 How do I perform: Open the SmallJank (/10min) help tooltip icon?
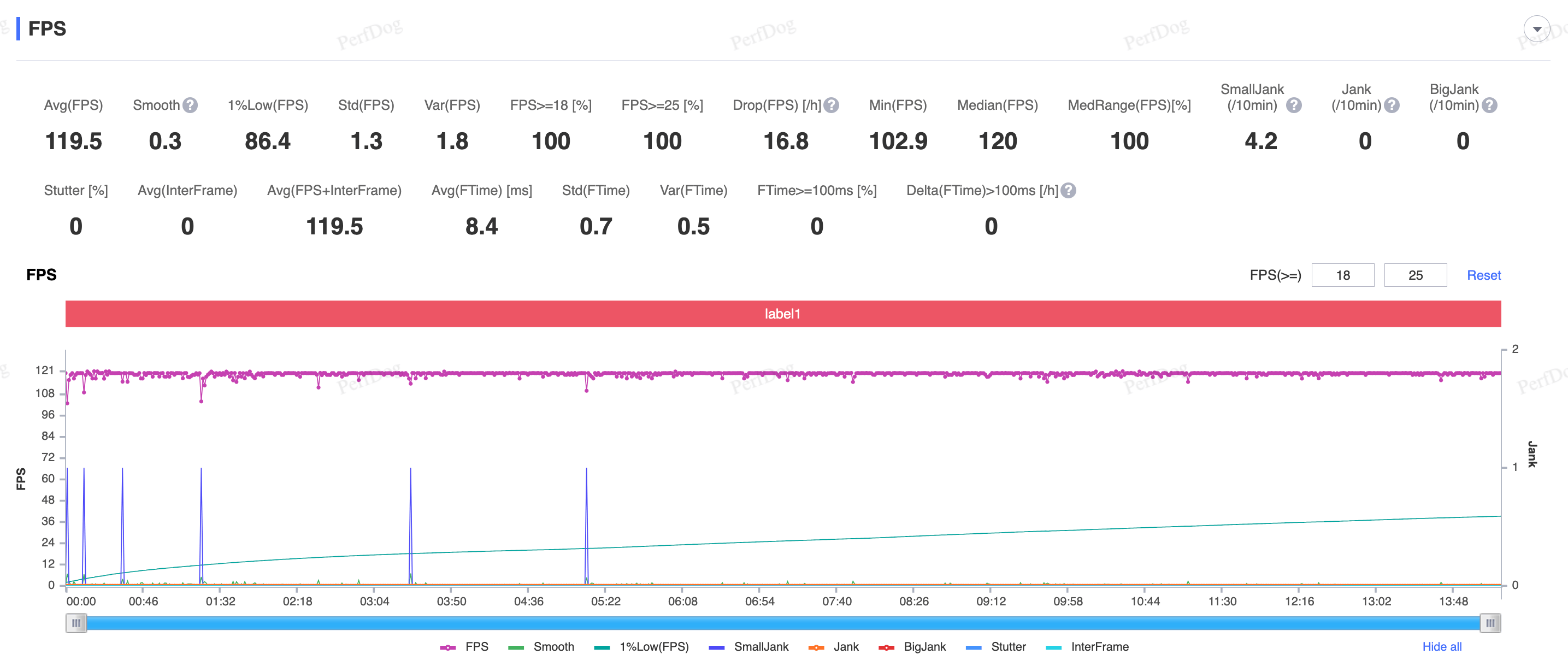(1294, 105)
